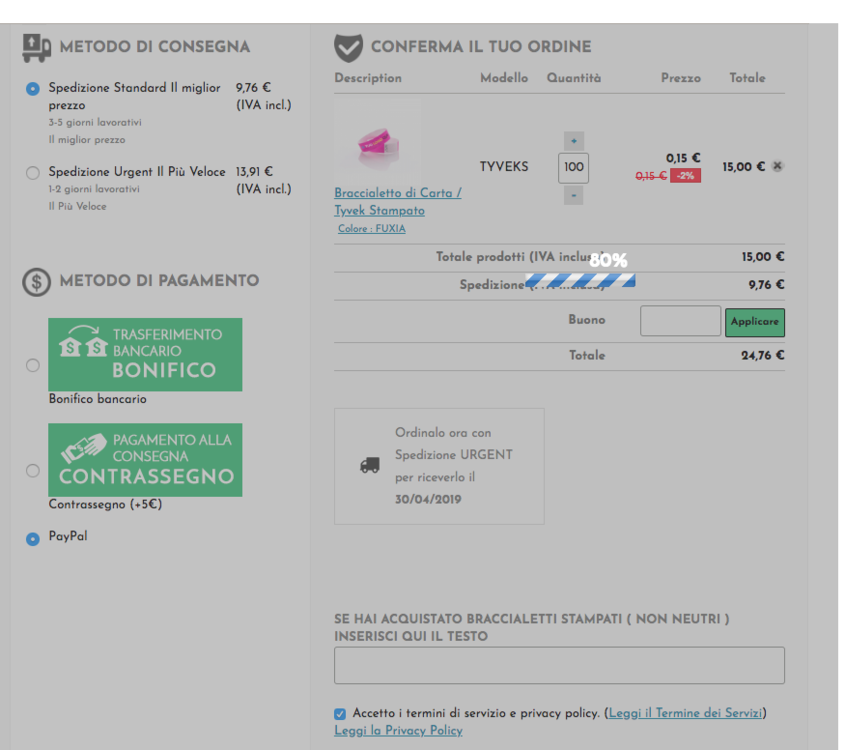This screenshot has height=750, width=845.
Task: Click the delivery truck icon next to METODO DI CONSEGNA
Action: pyautogui.click(x=37, y=46)
